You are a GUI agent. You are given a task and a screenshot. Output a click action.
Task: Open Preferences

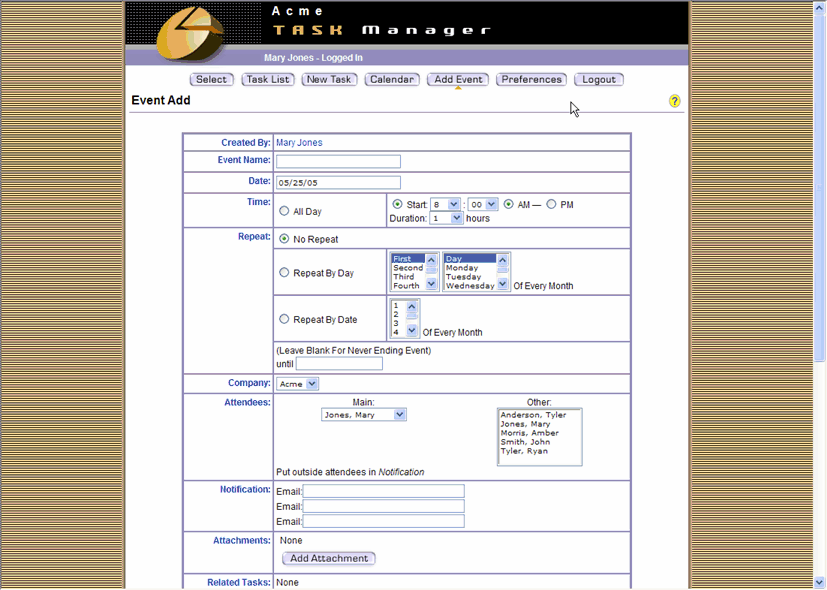tap(531, 80)
